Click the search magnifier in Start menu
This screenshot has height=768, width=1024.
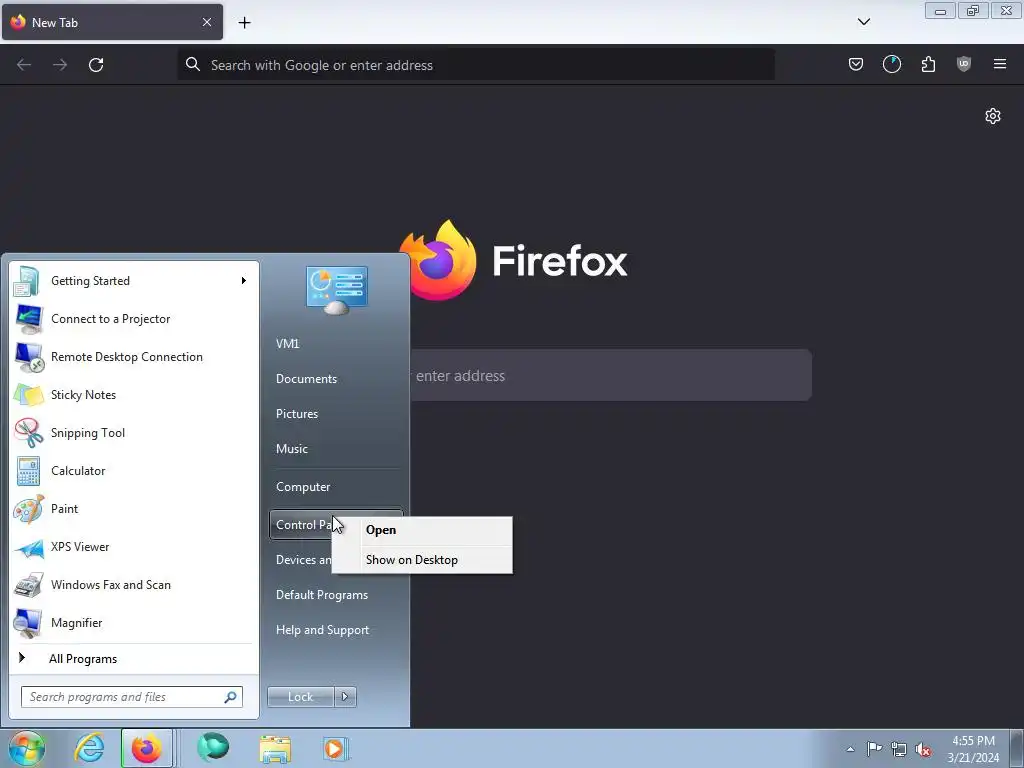click(x=231, y=697)
